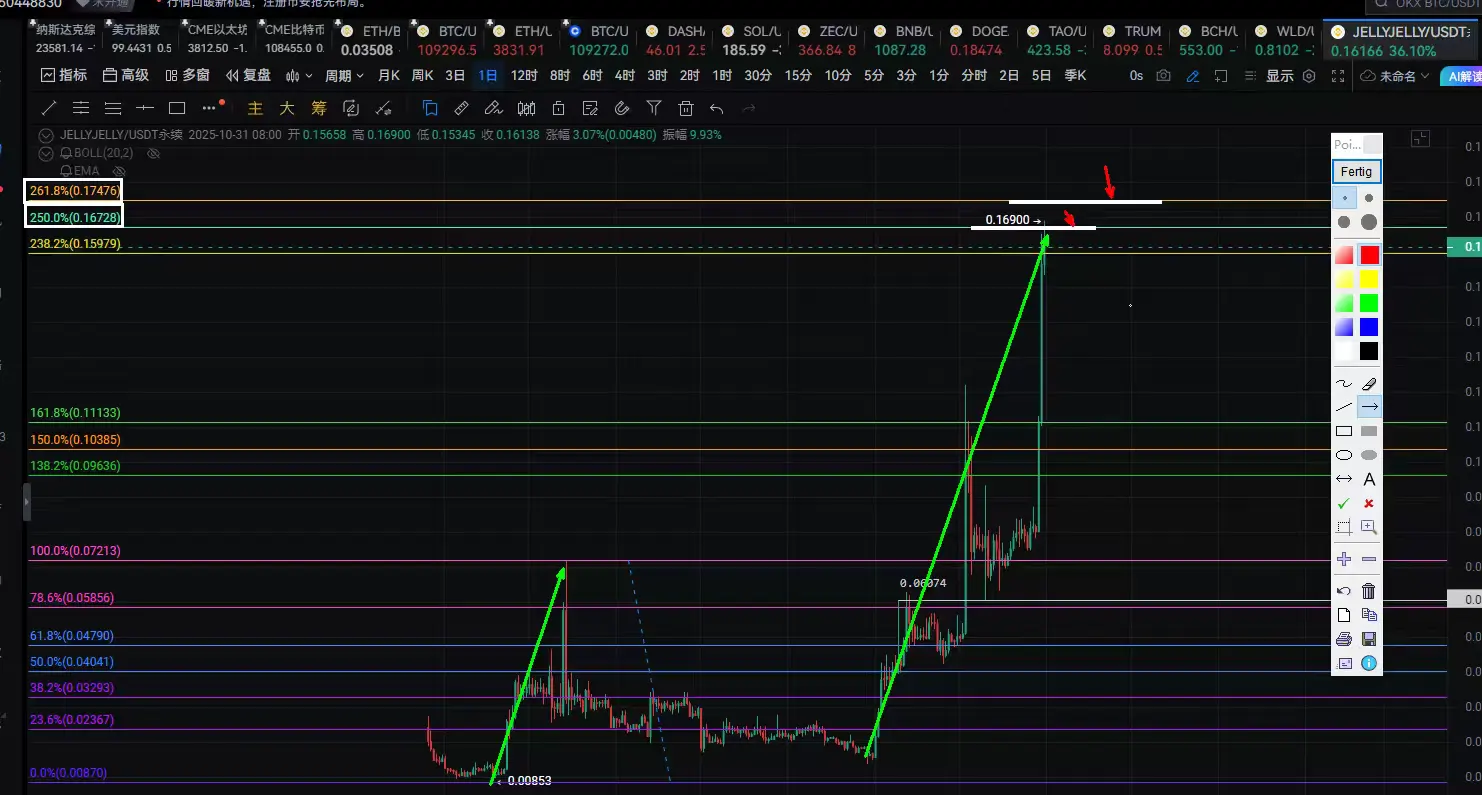Clear annotations with palette trash icon
Screen dimensions: 1482x795
click(1369, 591)
